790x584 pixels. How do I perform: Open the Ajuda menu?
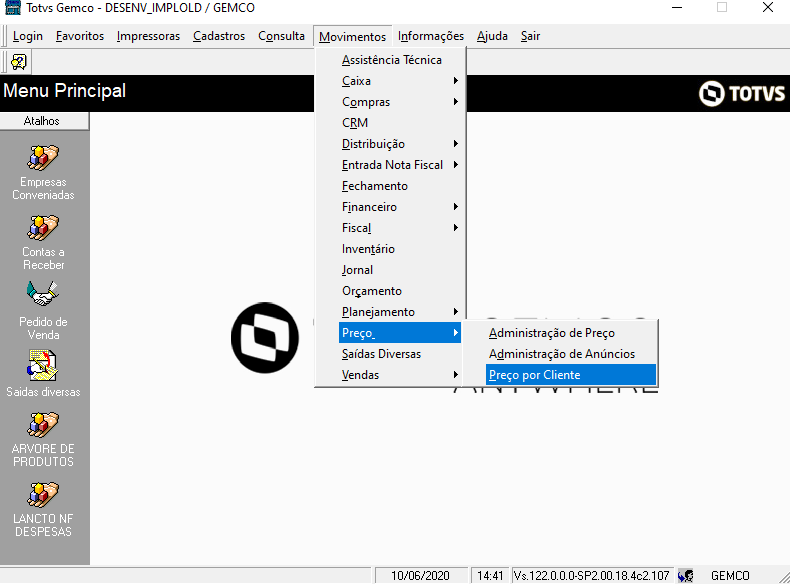[x=492, y=36]
